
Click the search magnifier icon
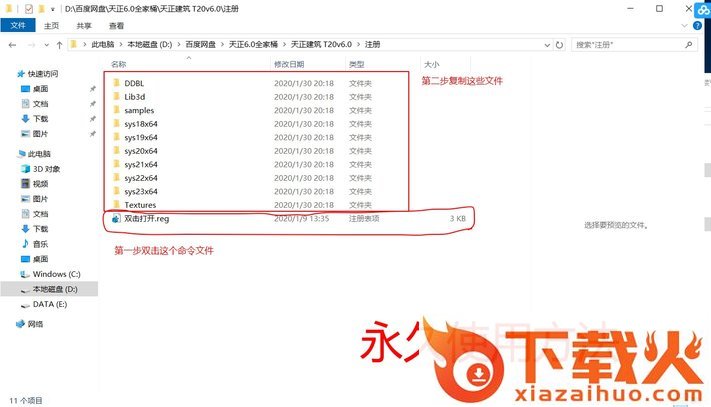[689, 44]
